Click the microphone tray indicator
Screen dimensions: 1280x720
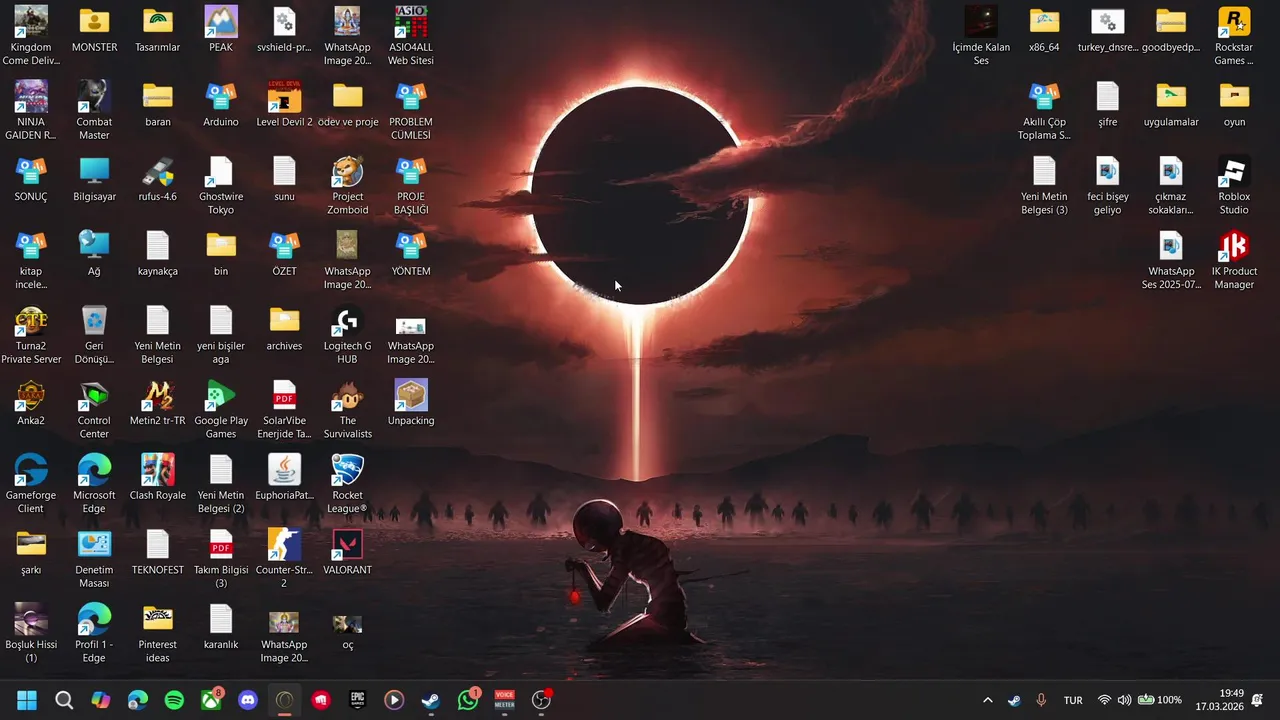click(1041, 700)
